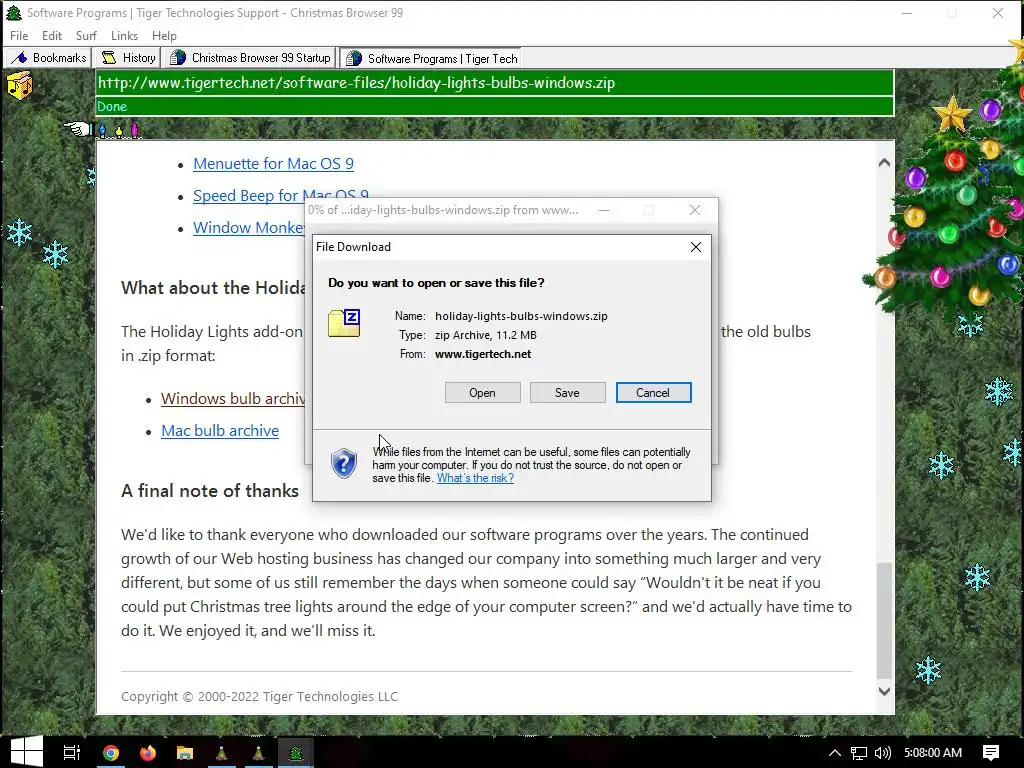Click the pink light bulb icon
This screenshot has height=768, width=1024.
point(135,130)
